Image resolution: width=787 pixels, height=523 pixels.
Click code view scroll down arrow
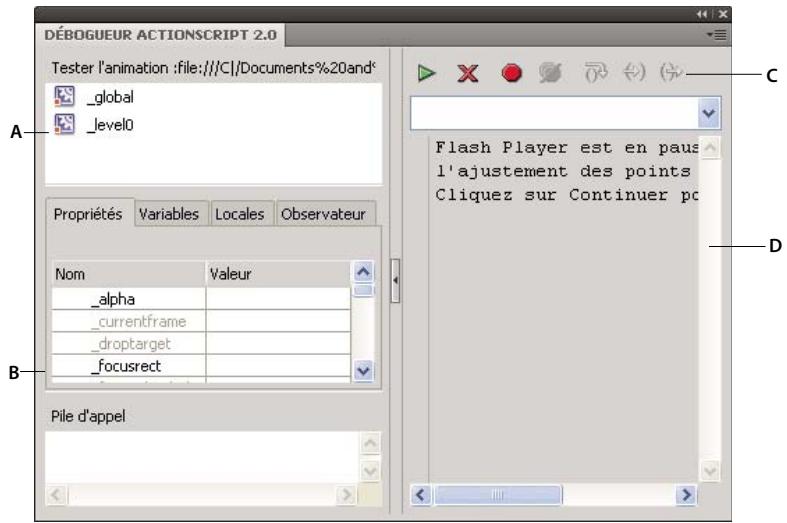pos(710,471)
